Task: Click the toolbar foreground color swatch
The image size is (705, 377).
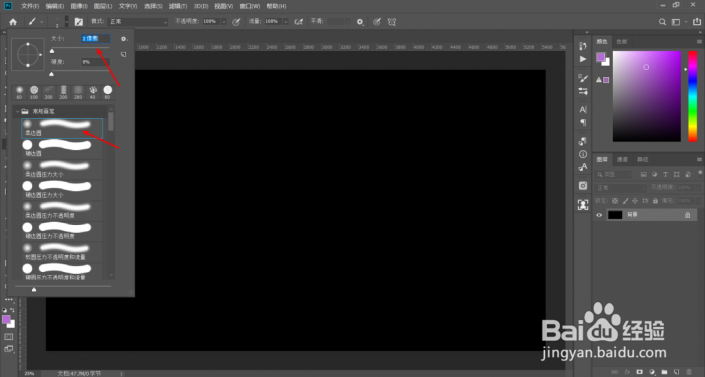Action: click(x=6, y=319)
